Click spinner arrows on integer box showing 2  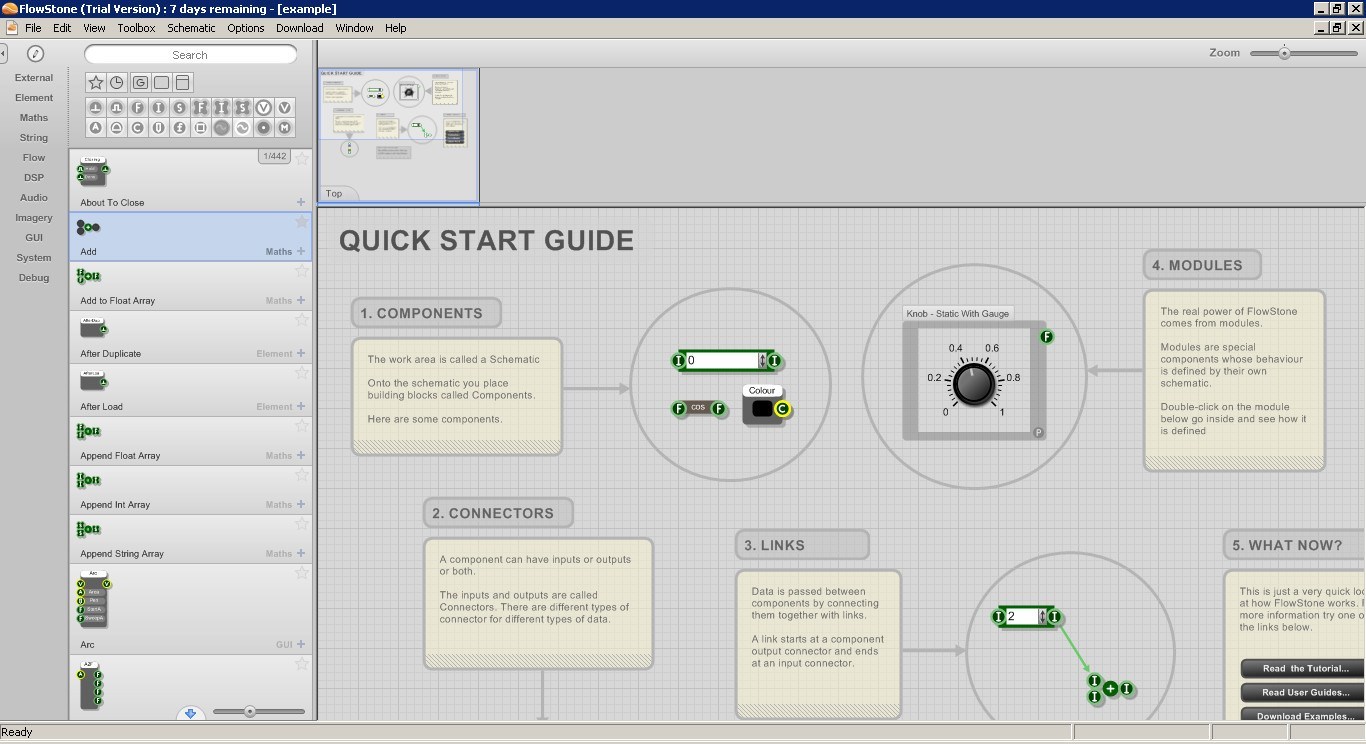coord(1043,617)
